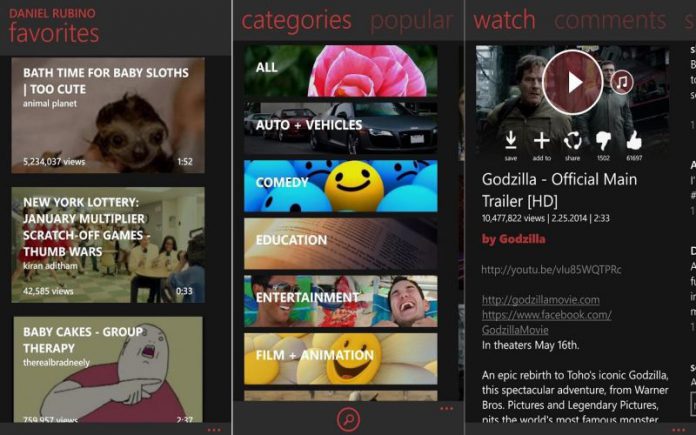Tap the 10,477,822 views info line
This screenshot has width=696, height=435.
(546, 218)
